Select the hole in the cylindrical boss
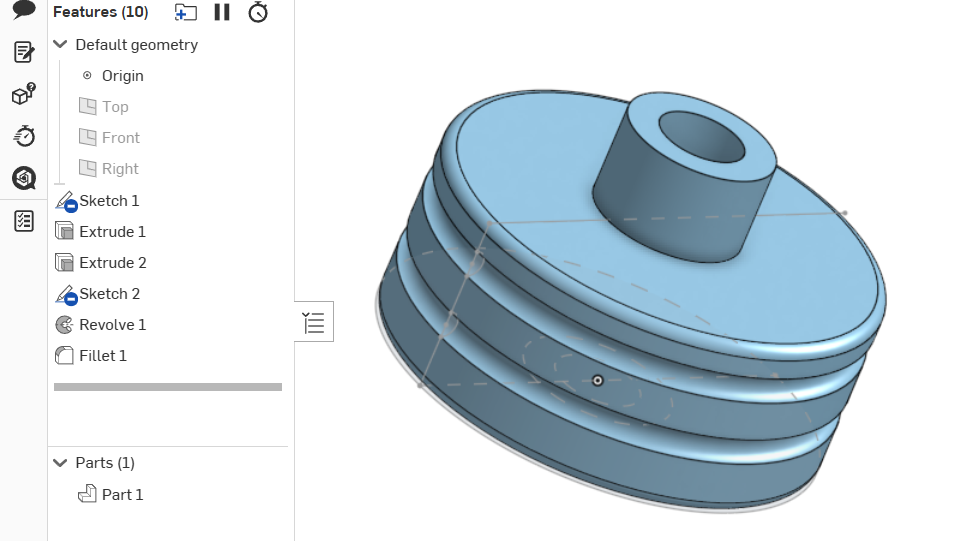959x541 pixels. [702, 137]
